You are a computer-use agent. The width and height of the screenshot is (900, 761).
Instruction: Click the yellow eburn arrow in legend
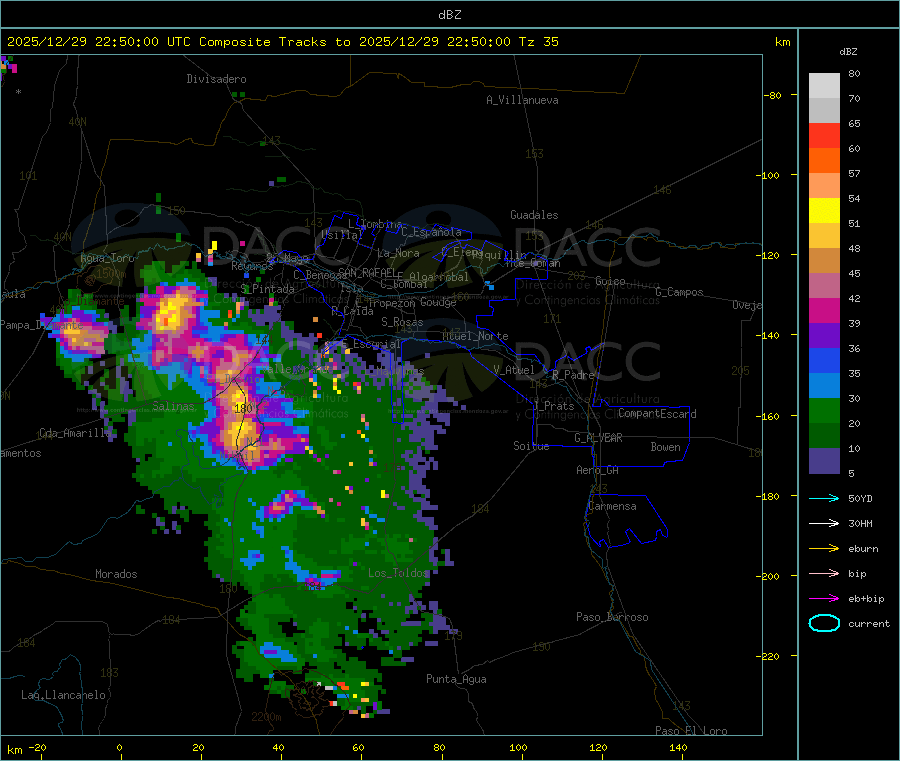824,549
